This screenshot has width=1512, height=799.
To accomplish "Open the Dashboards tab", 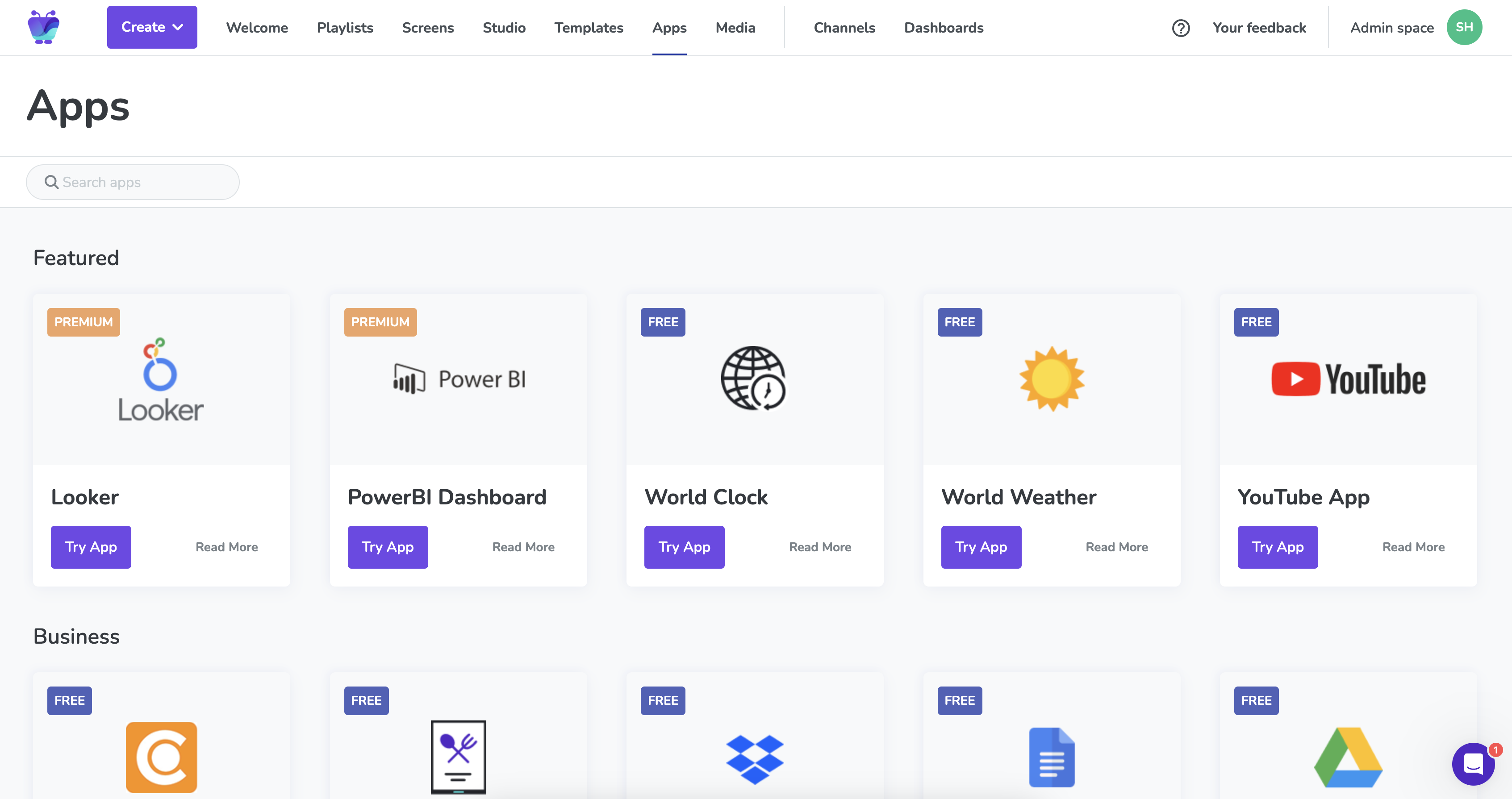I will coord(944,28).
